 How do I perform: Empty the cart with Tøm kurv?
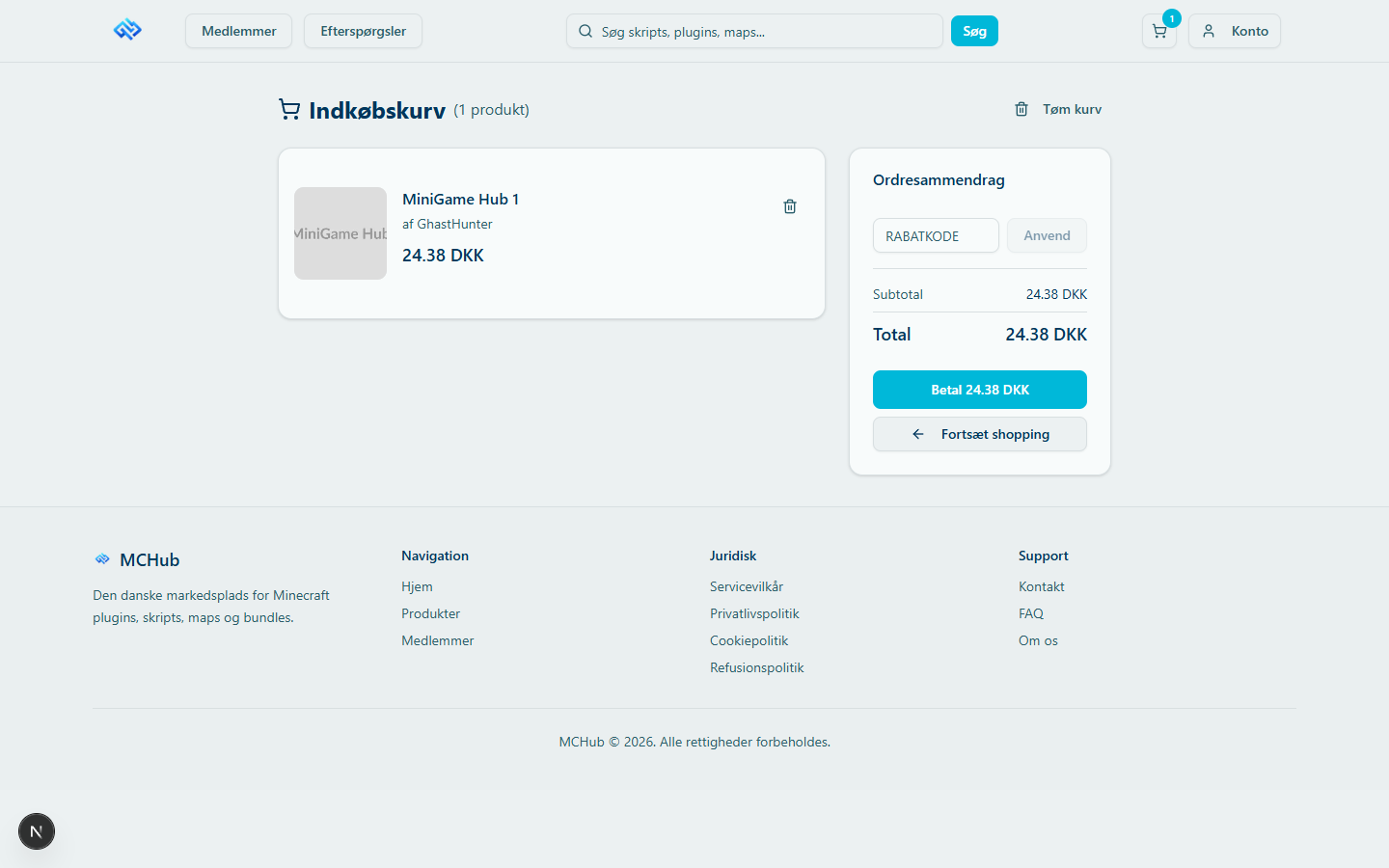[1058, 109]
